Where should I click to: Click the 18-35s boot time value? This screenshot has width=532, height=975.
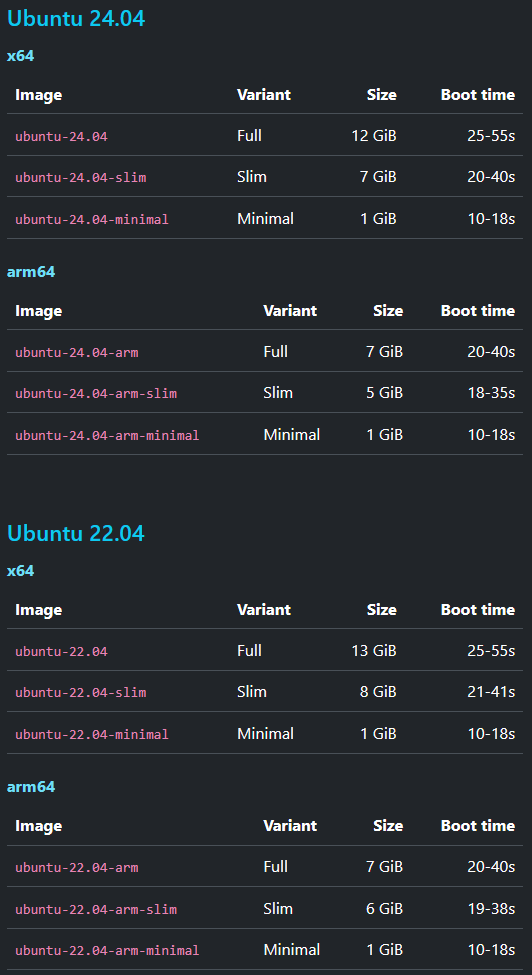[491, 393]
